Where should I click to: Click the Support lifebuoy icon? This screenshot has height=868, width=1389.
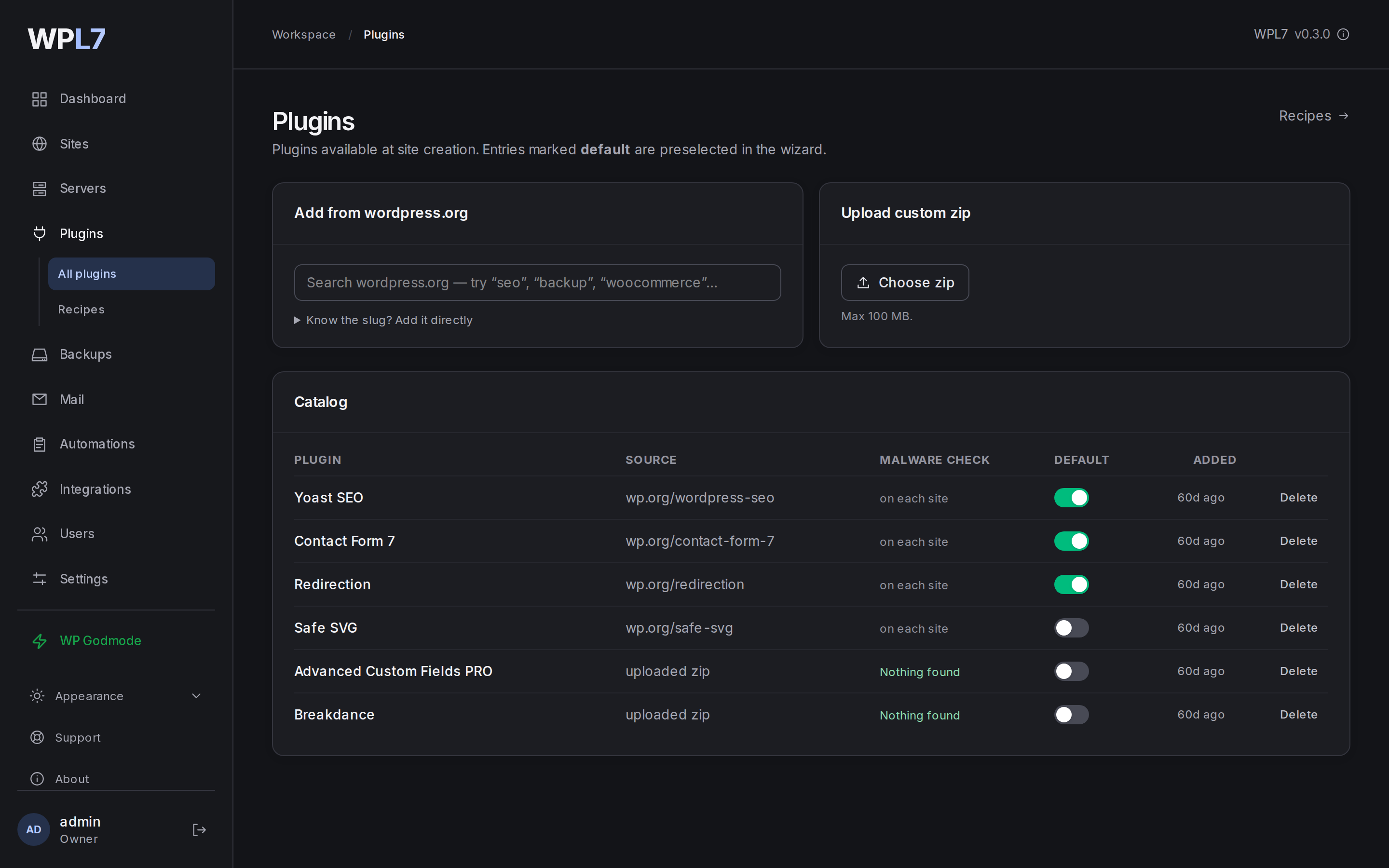pos(37,737)
